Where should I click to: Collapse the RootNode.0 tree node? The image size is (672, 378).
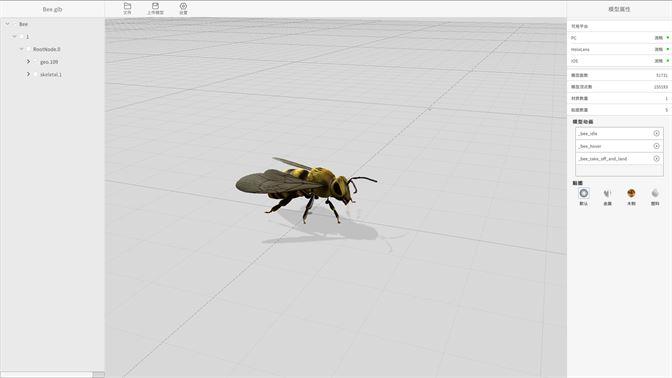point(21,49)
